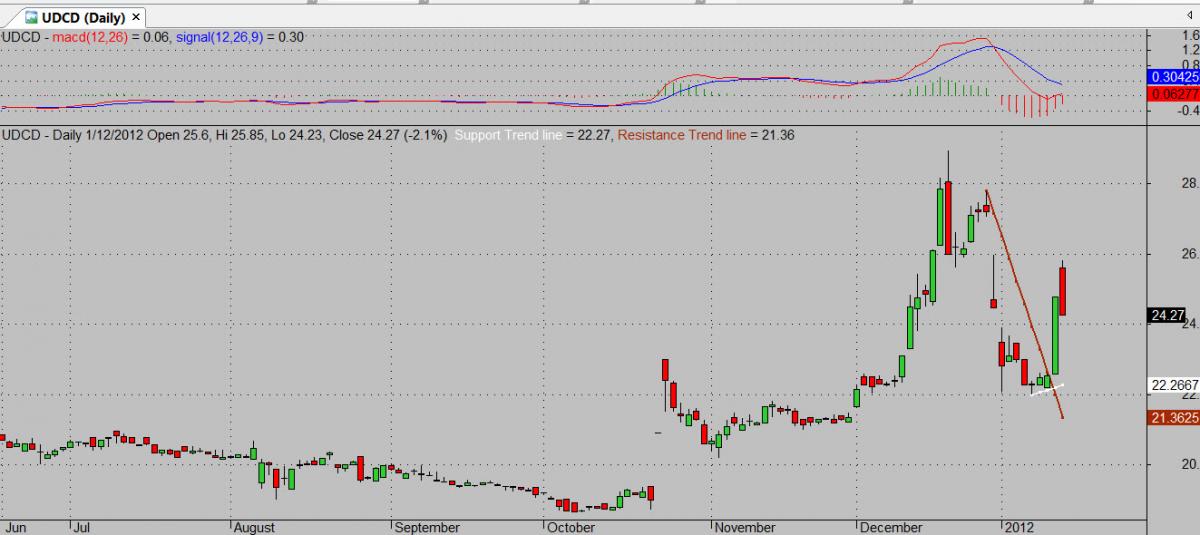Click the Jul date axis label
Viewport: 1200px width, 535px height.
82,527
